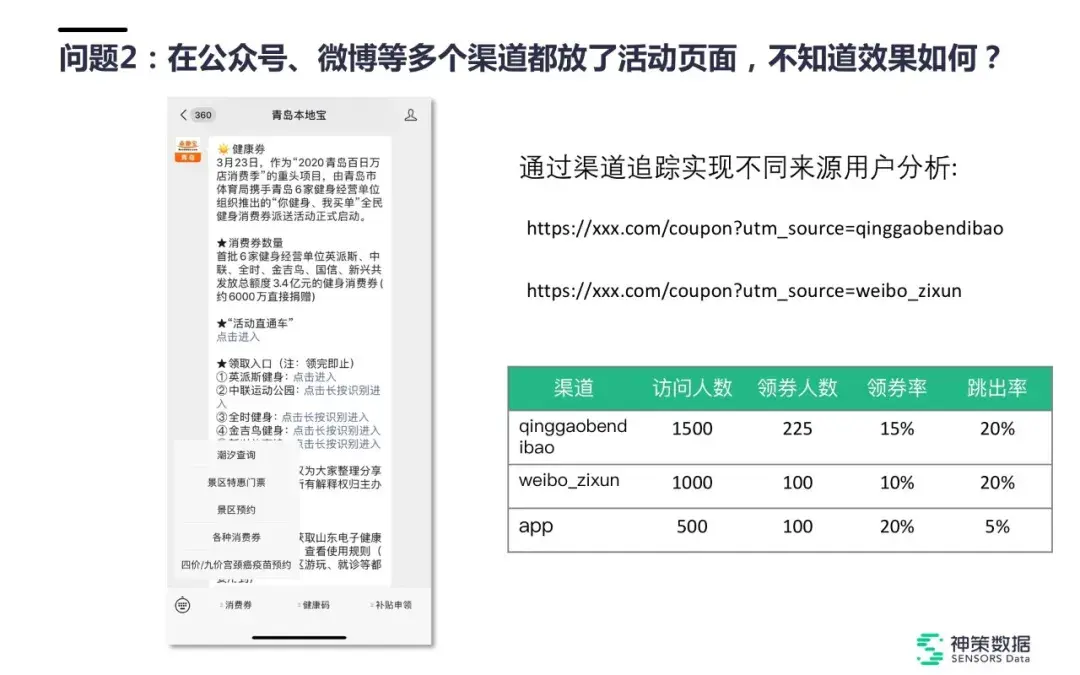Click the 跳出率 table header
This screenshot has width=1080, height=675.
(997, 388)
